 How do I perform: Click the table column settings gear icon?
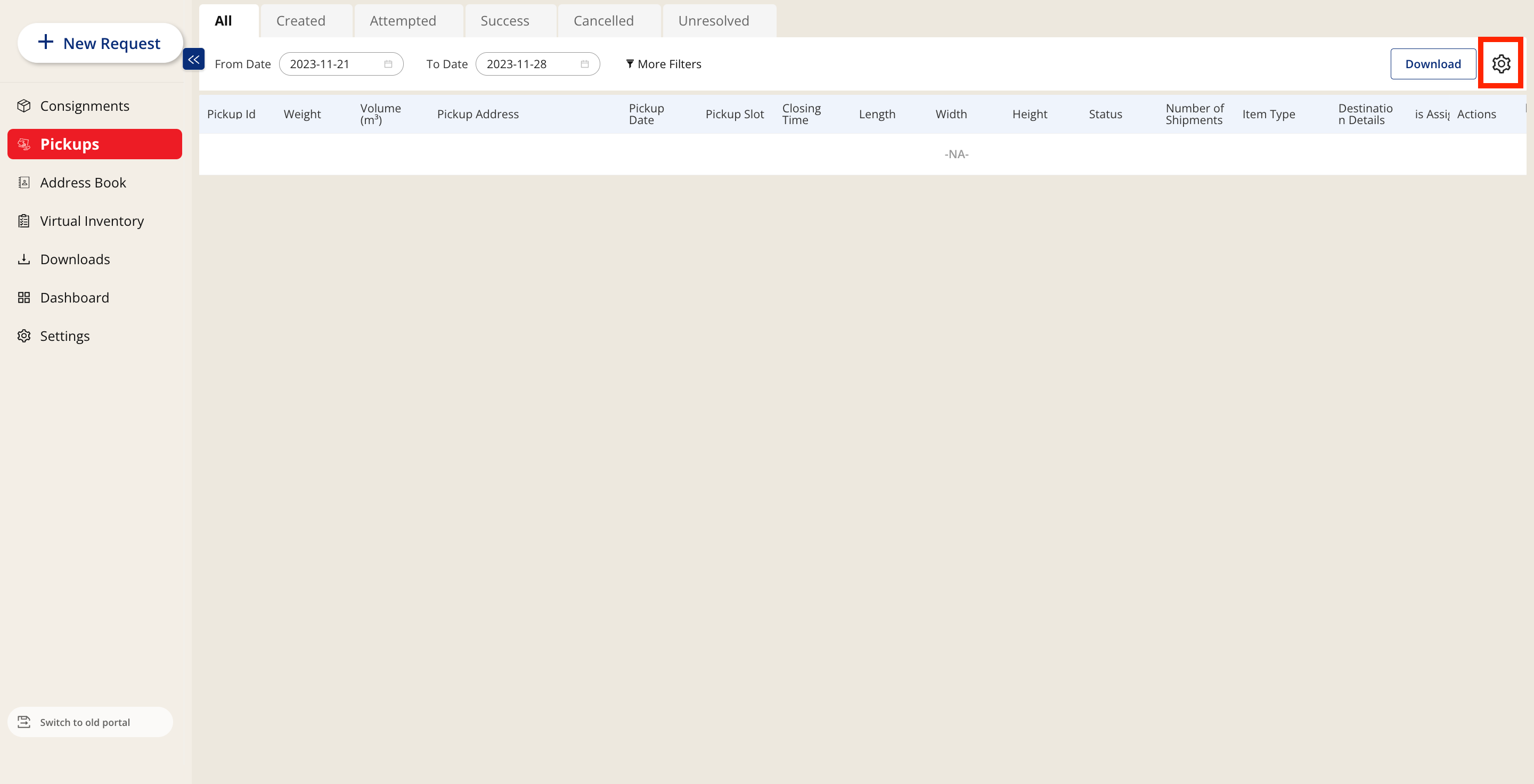tap(1500, 64)
